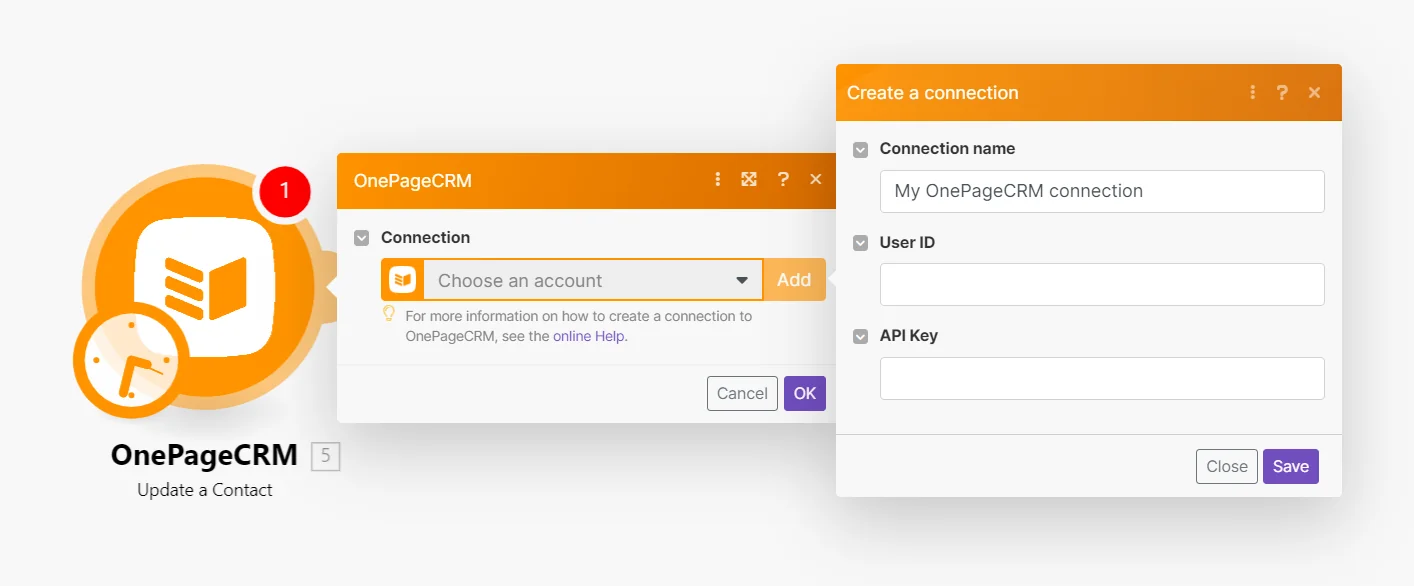Image resolution: width=1414 pixels, height=586 pixels.
Task: Toggle the API Key field arrow
Action: tap(860, 336)
